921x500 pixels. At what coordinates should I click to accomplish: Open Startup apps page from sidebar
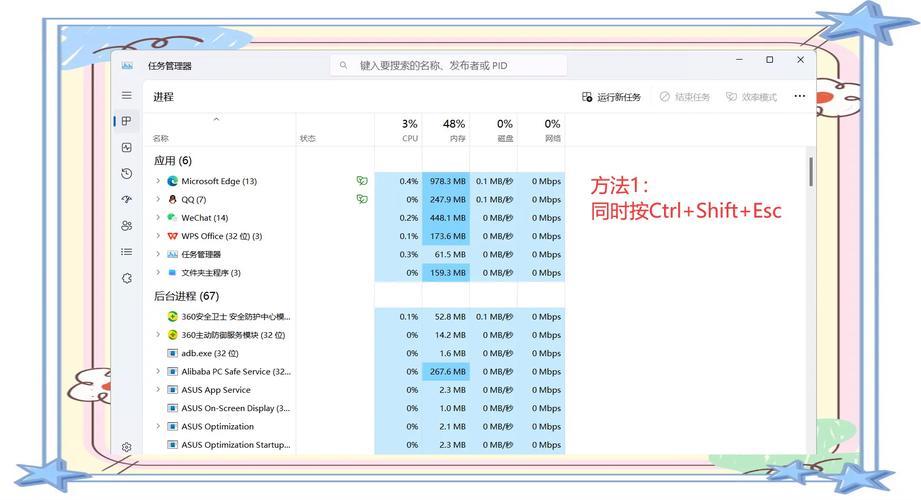(127, 200)
